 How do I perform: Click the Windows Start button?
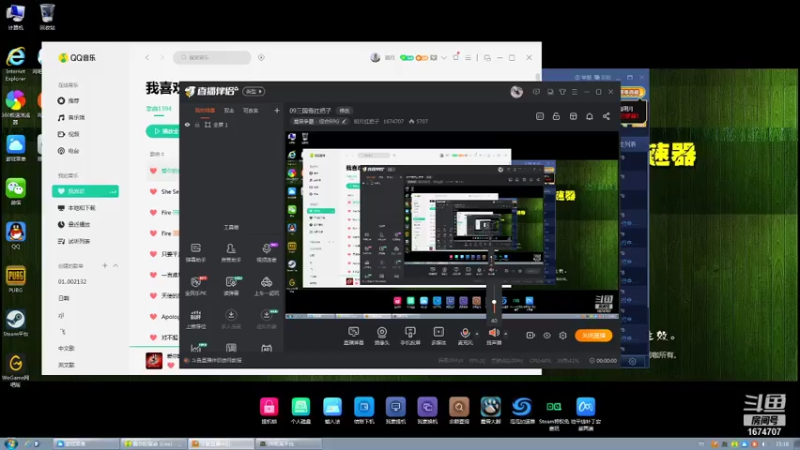click(x=10, y=444)
